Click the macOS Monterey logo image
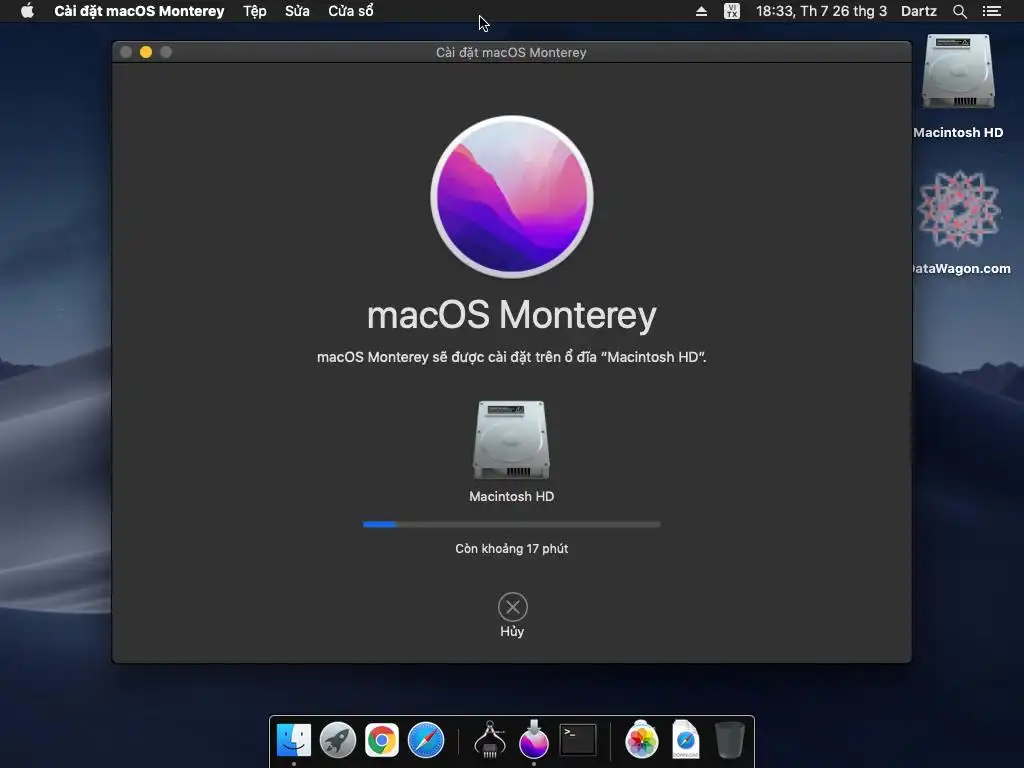This screenshot has width=1024, height=768. 512,197
